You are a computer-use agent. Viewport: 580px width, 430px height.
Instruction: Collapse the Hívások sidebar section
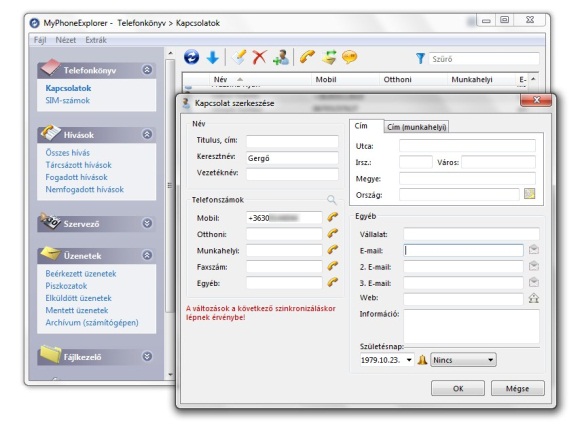click(147, 134)
